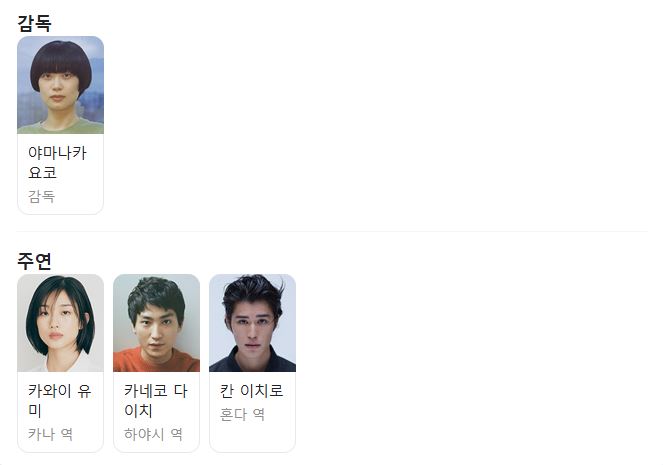663x465 pixels.
Task: Click the name text 카네코 다이치
Action: pyautogui.click(x=156, y=400)
